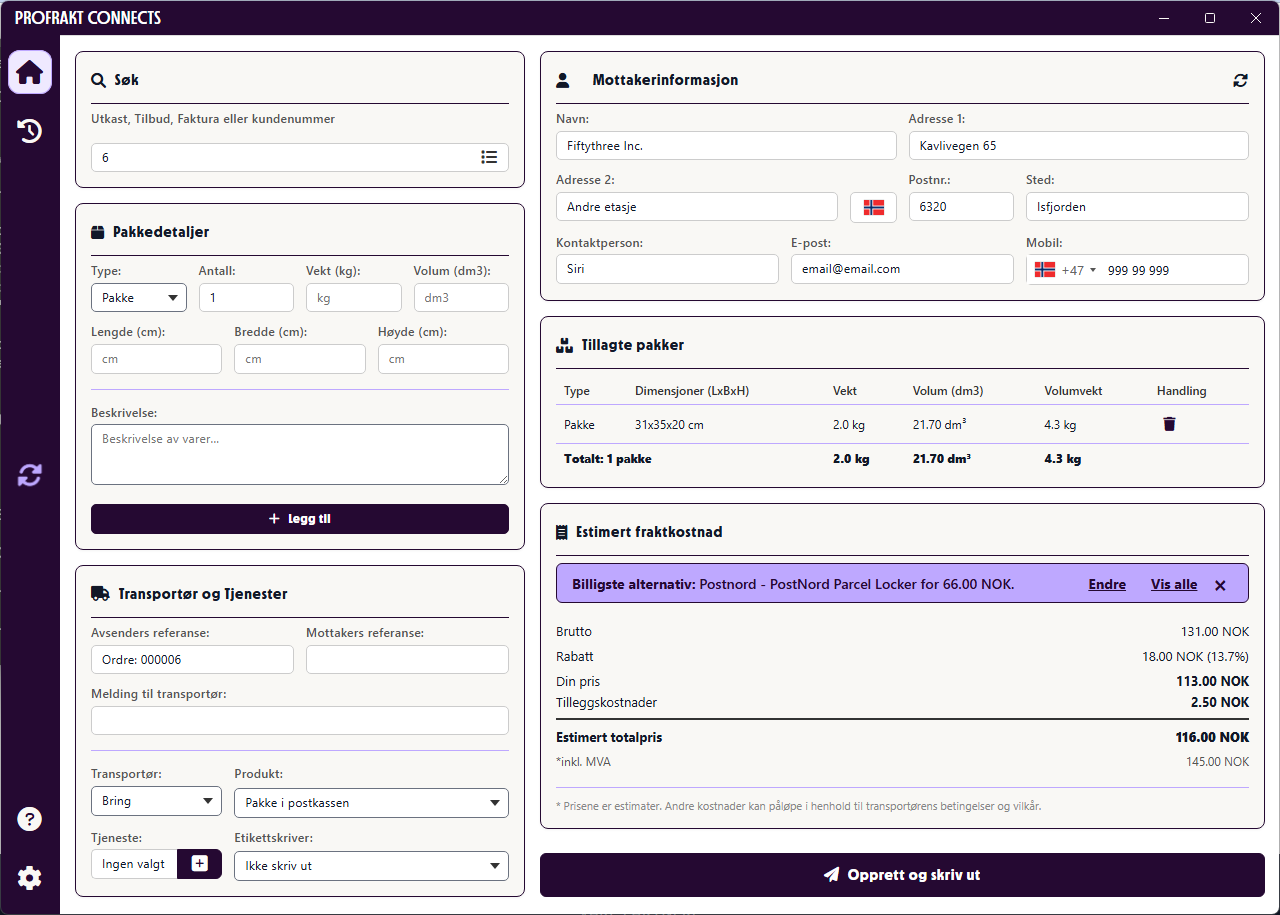
Task: Open the Transportør dropdown showing Bring
Action: tap(156, 800)
